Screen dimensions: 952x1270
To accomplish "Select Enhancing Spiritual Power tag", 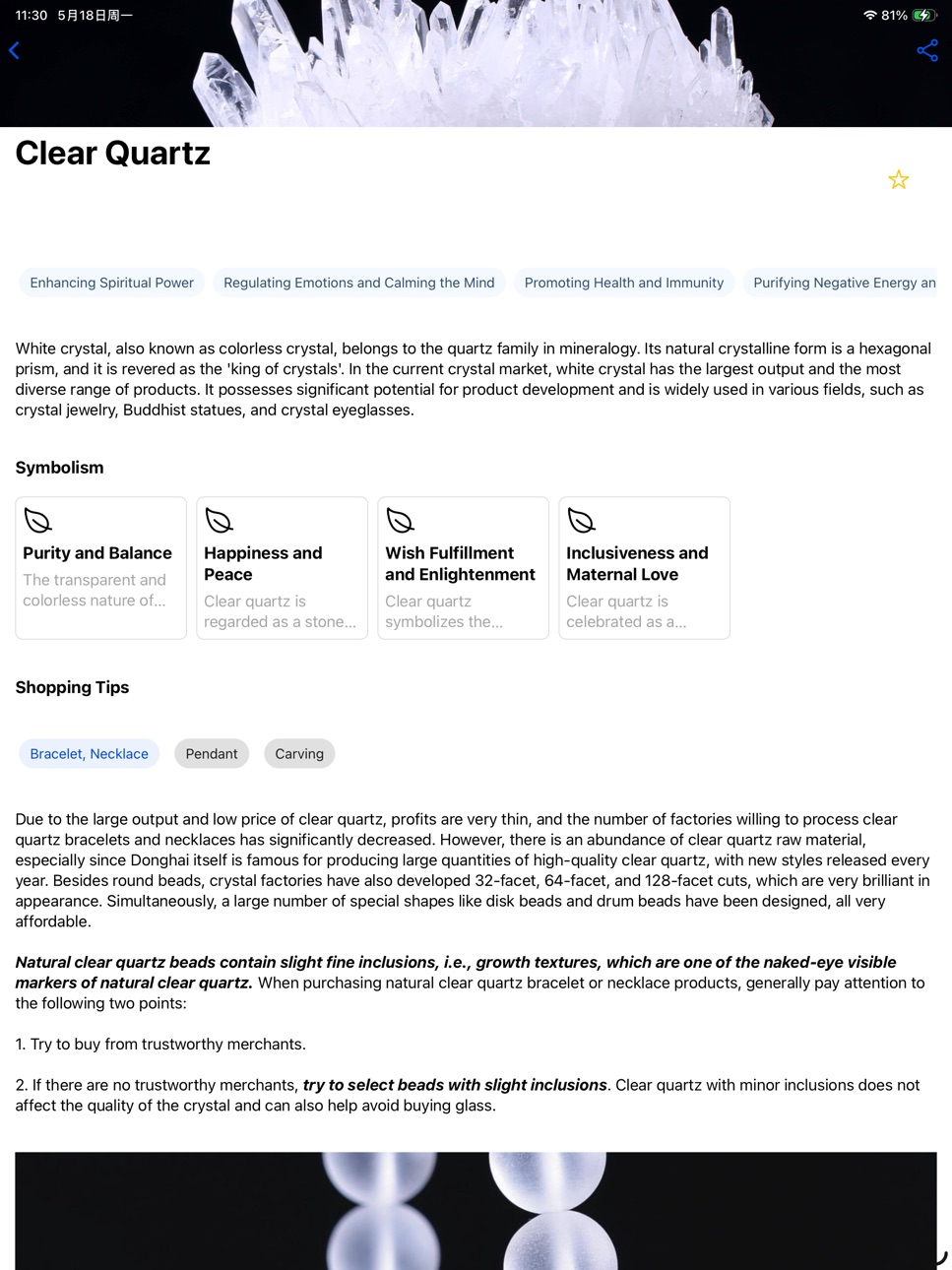I will (111, 283).
